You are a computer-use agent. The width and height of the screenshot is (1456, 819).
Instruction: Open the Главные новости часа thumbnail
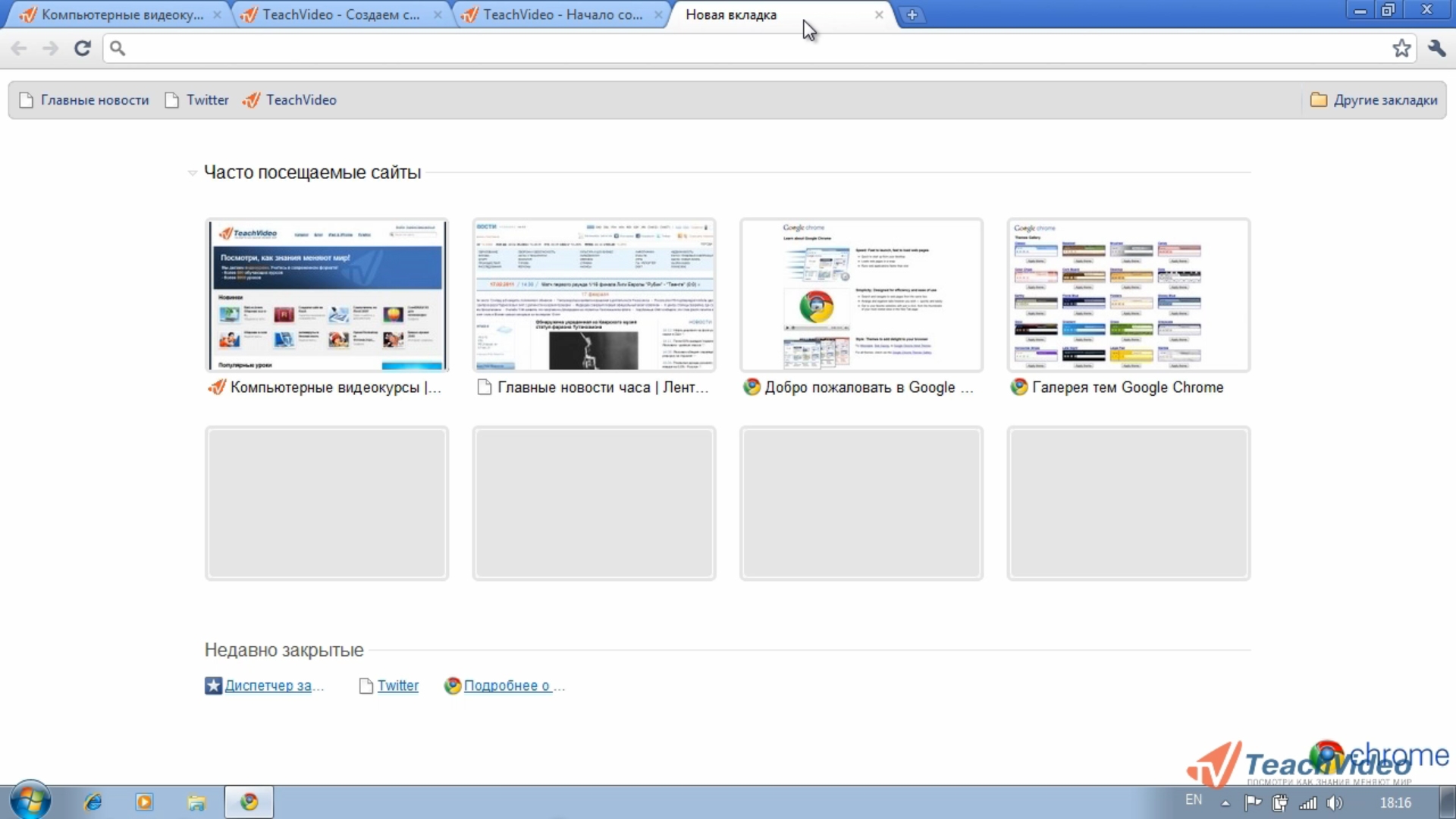click(x=594, y=296)
